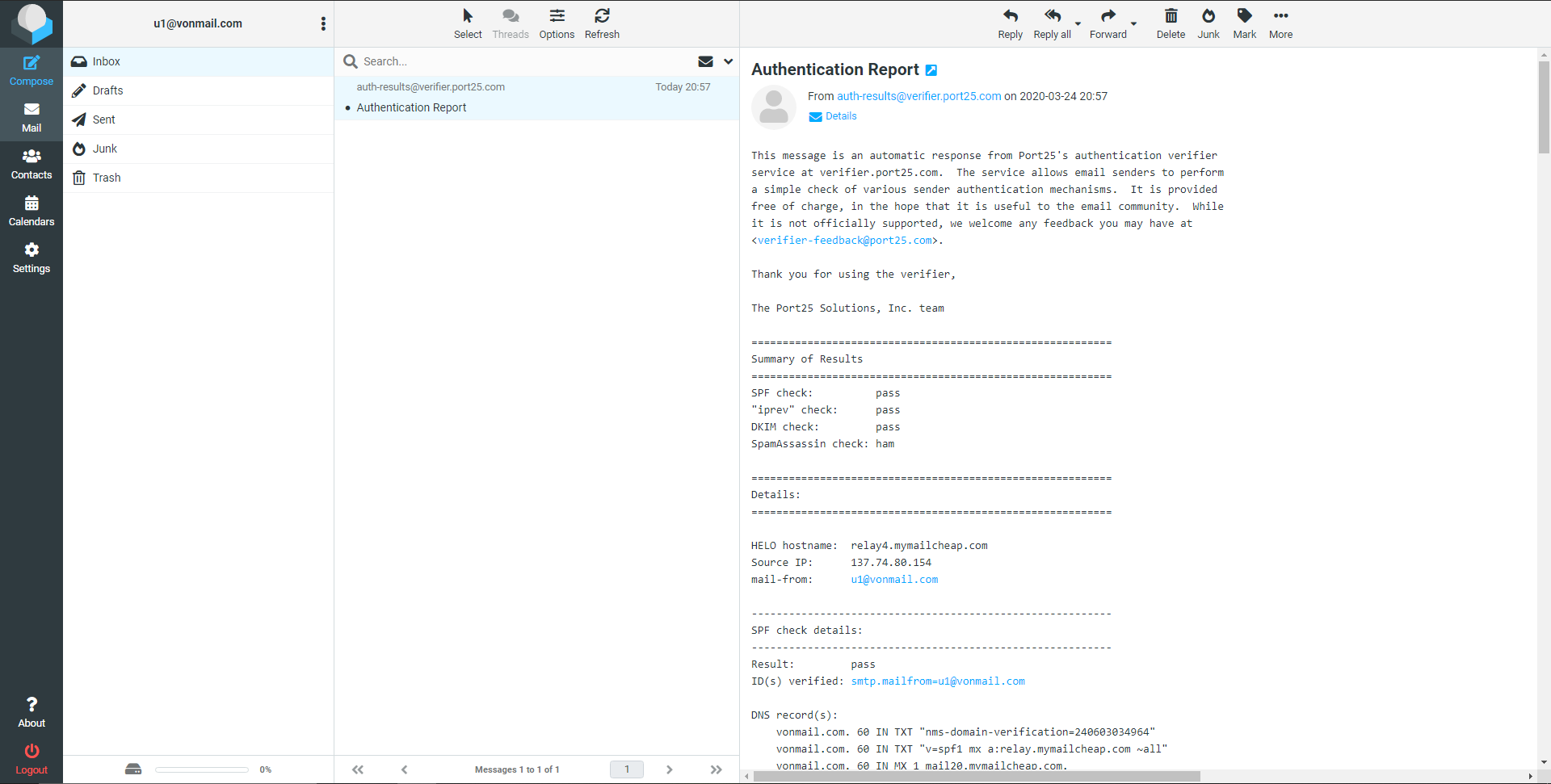Click the 'Messages 1 to 1 of 1' text
Viewport: 1551px width, 784px height.
[x=517, y=769]
